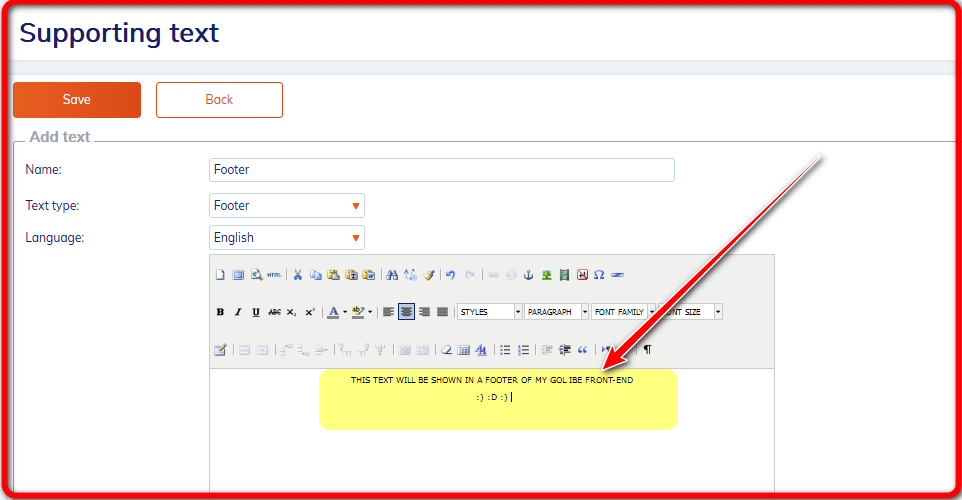Click the Name input field
The height and width of the screenshot is (500, 962).
(442, 170)
